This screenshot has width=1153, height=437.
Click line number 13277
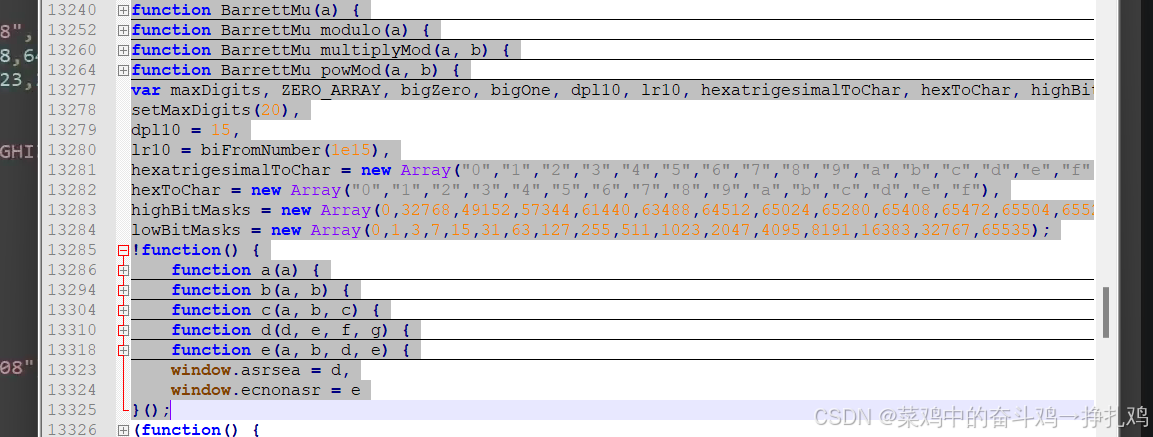tap(72, 90)
